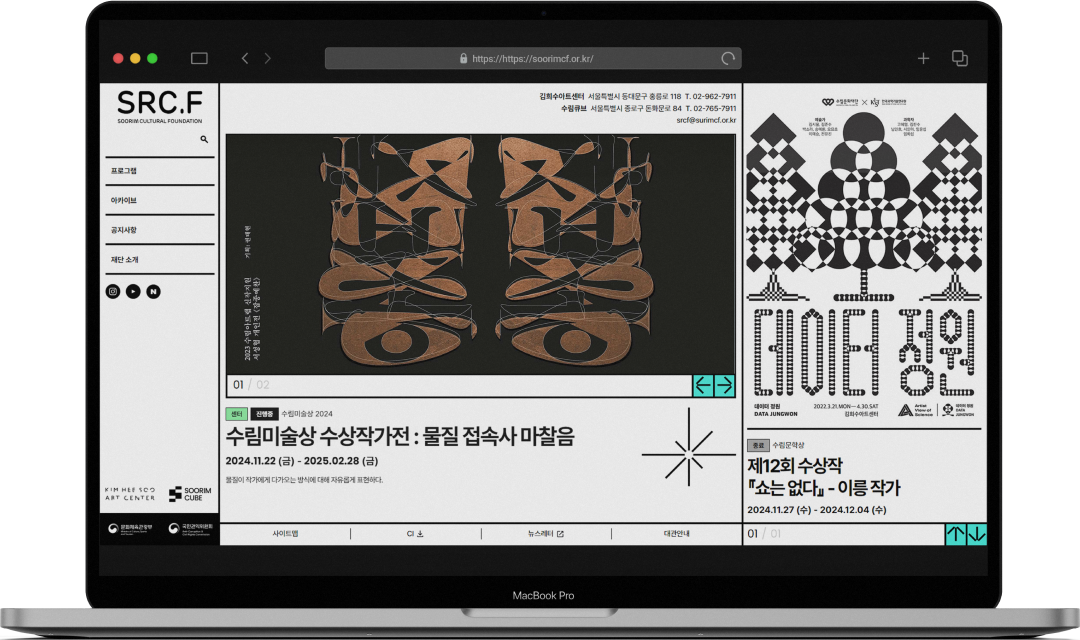Image resolution: width=1080 pixels, height=640 pixels.
Task: Select the 공지사항 menu item
Action: [124, 230]
